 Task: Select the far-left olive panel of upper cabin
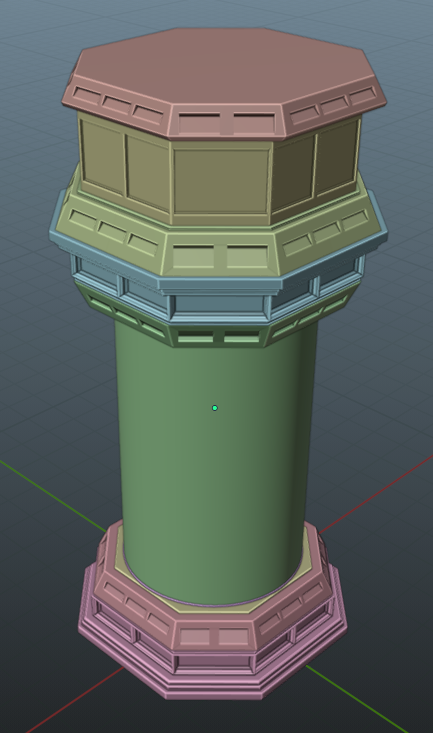101,157
